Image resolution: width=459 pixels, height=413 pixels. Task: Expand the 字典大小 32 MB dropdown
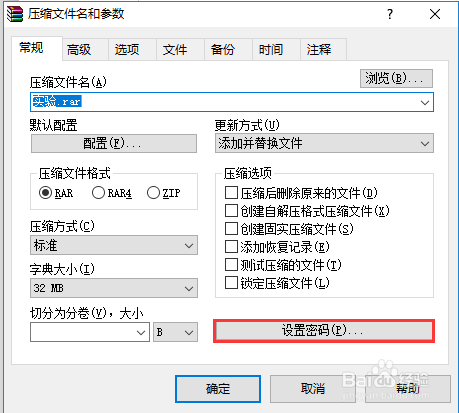tap(114, 288)
